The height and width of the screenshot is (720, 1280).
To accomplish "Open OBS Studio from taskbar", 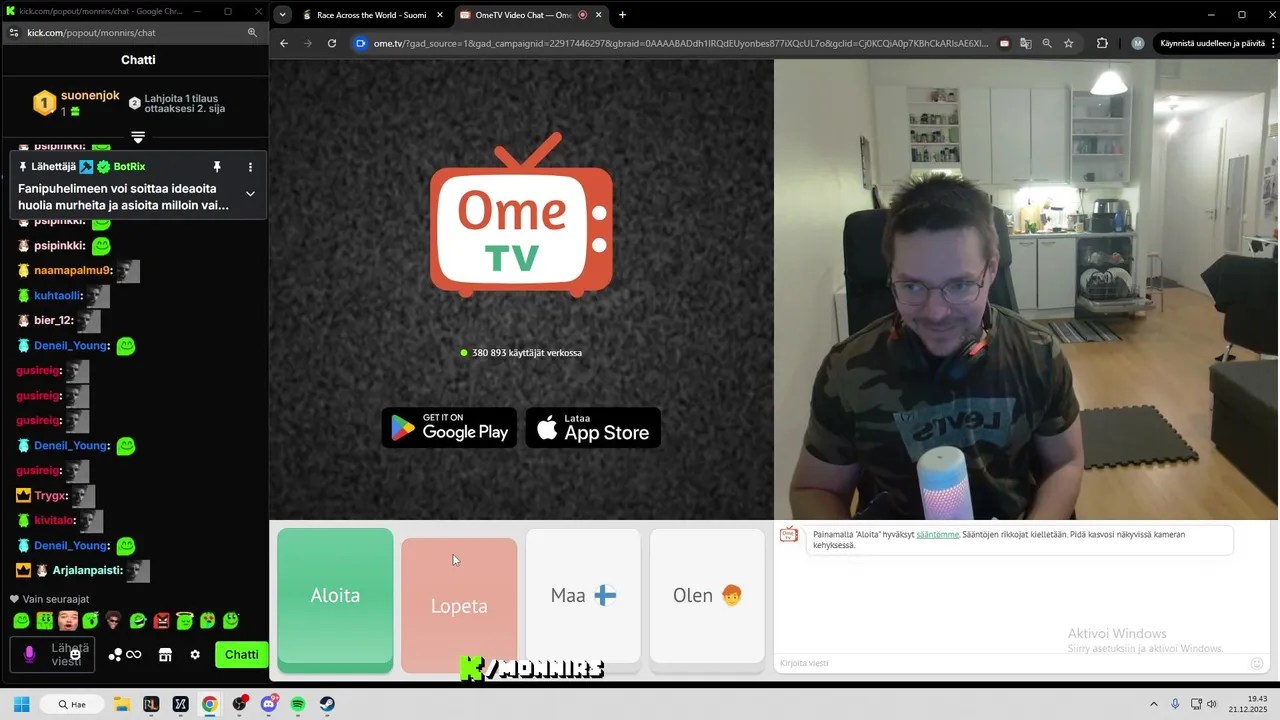I will tap(239, 704).
